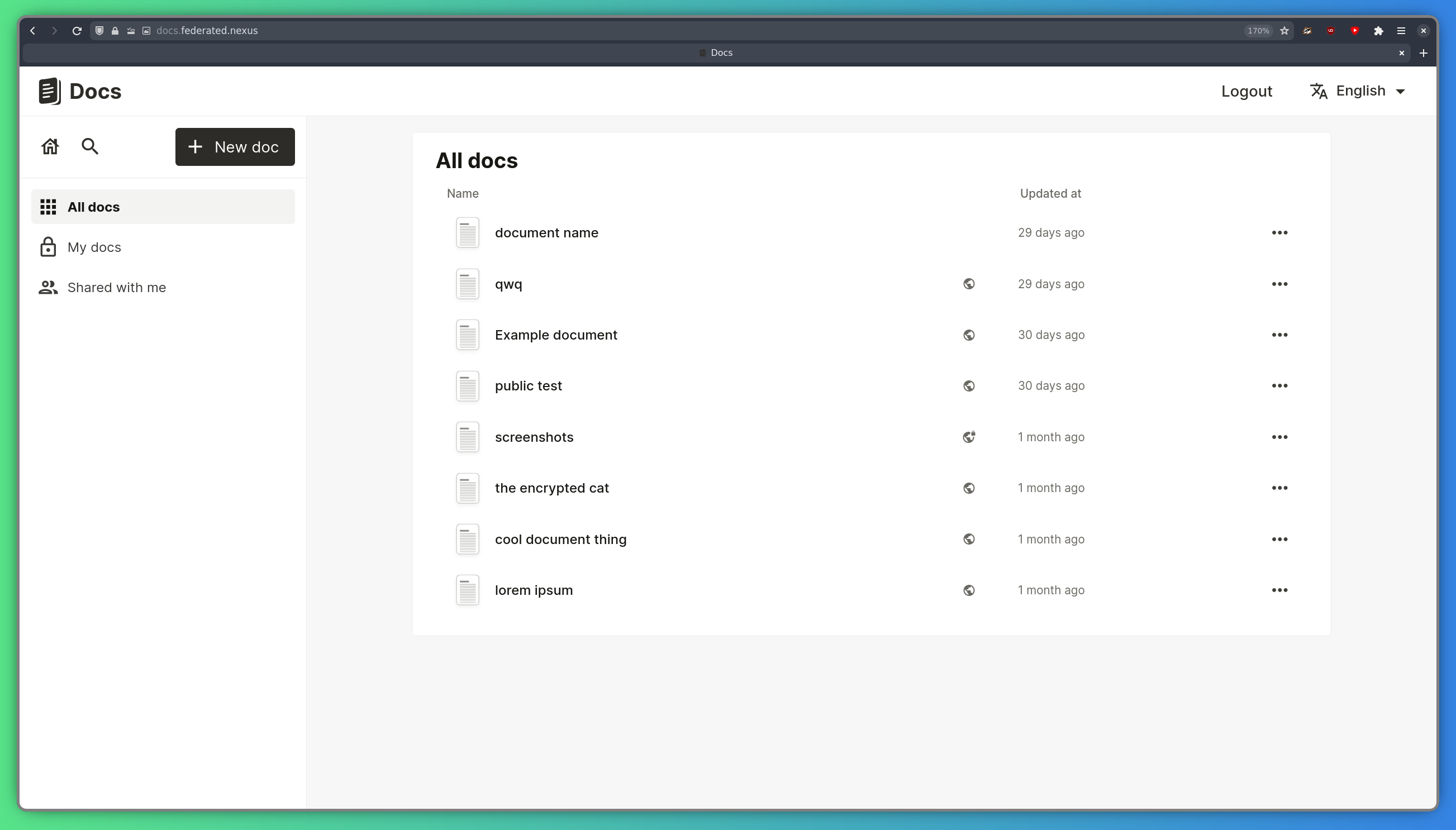Open the English language dropdown
Screen dimensions: 1456x830
[1359, 90]
